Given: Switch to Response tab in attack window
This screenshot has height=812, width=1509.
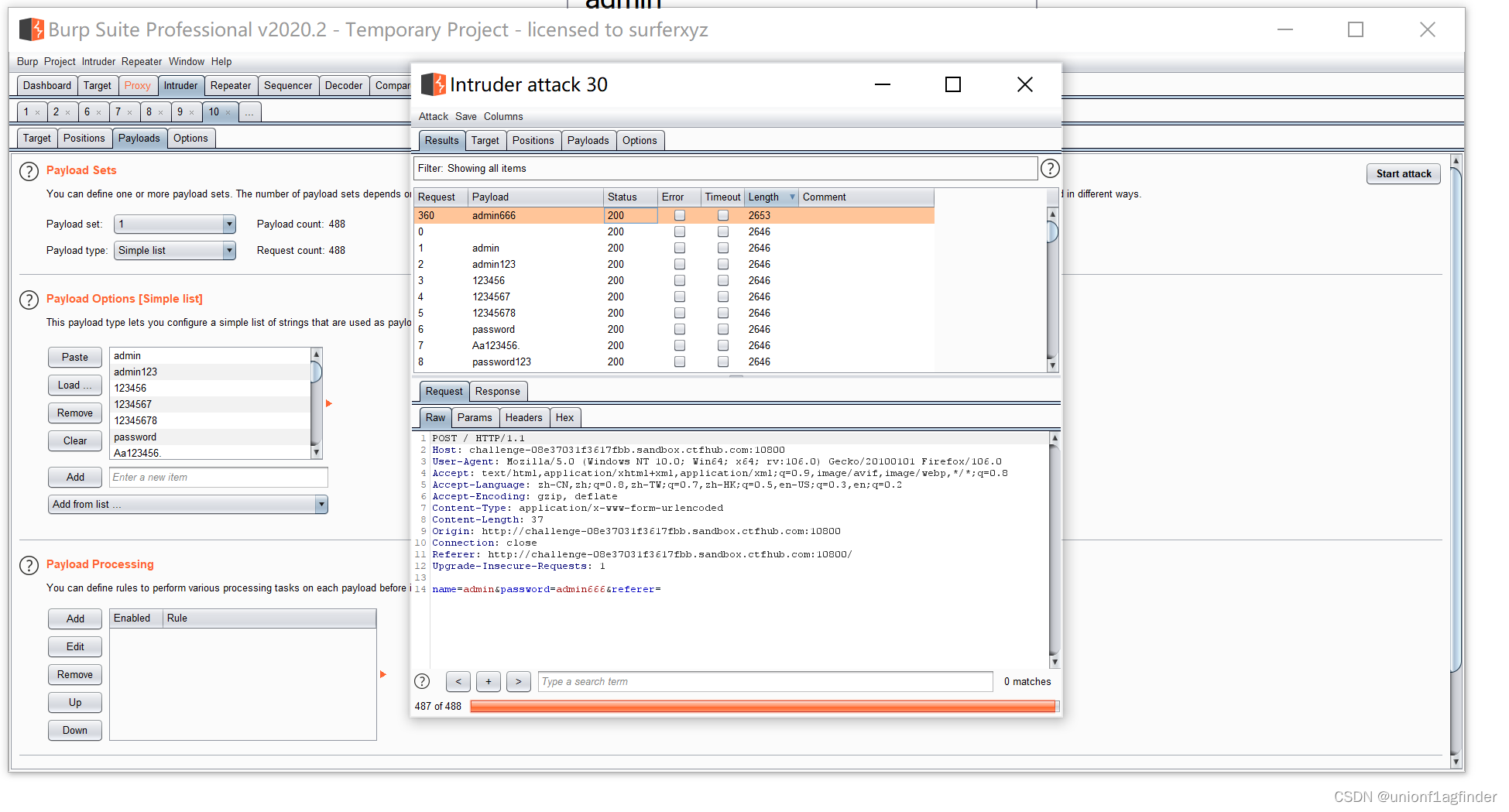Looking at the screenshot, I should click(498, 392).
